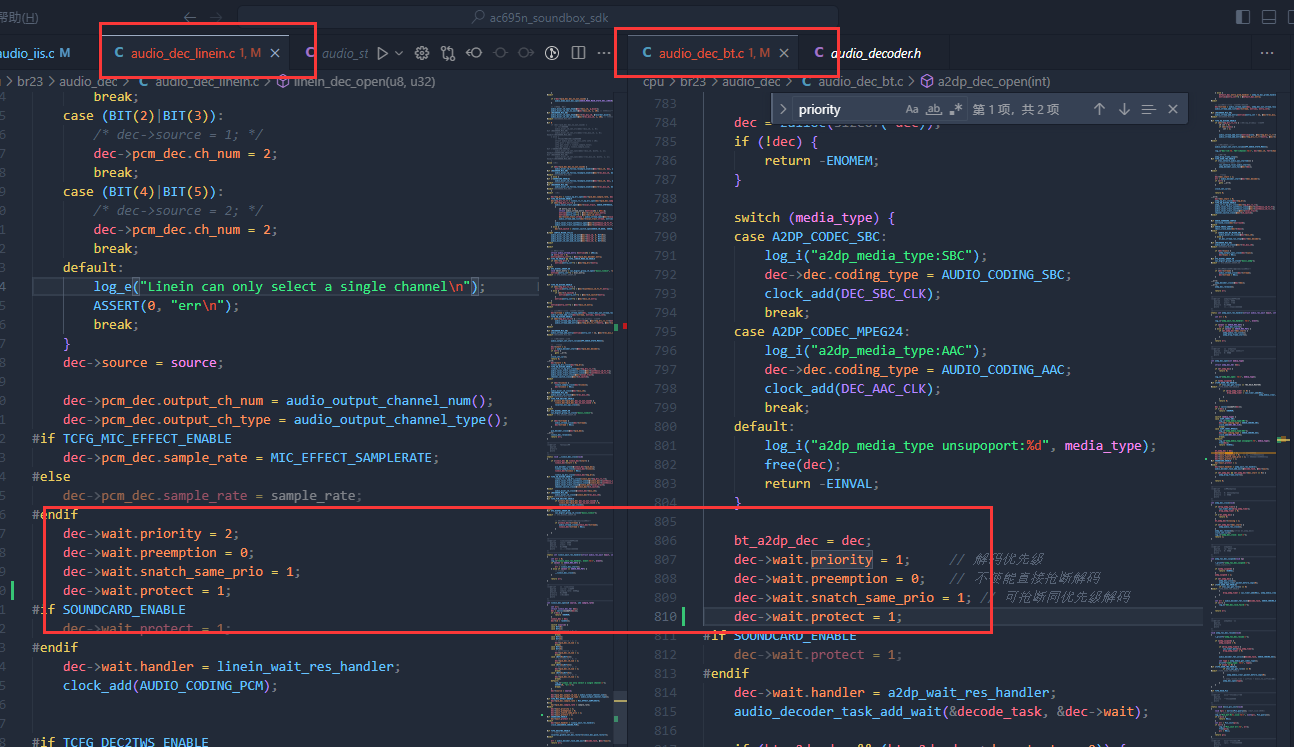Screen dimensions: 1294x747
Task: Click br23 breadcrumb in right editor
Action: 692,81
